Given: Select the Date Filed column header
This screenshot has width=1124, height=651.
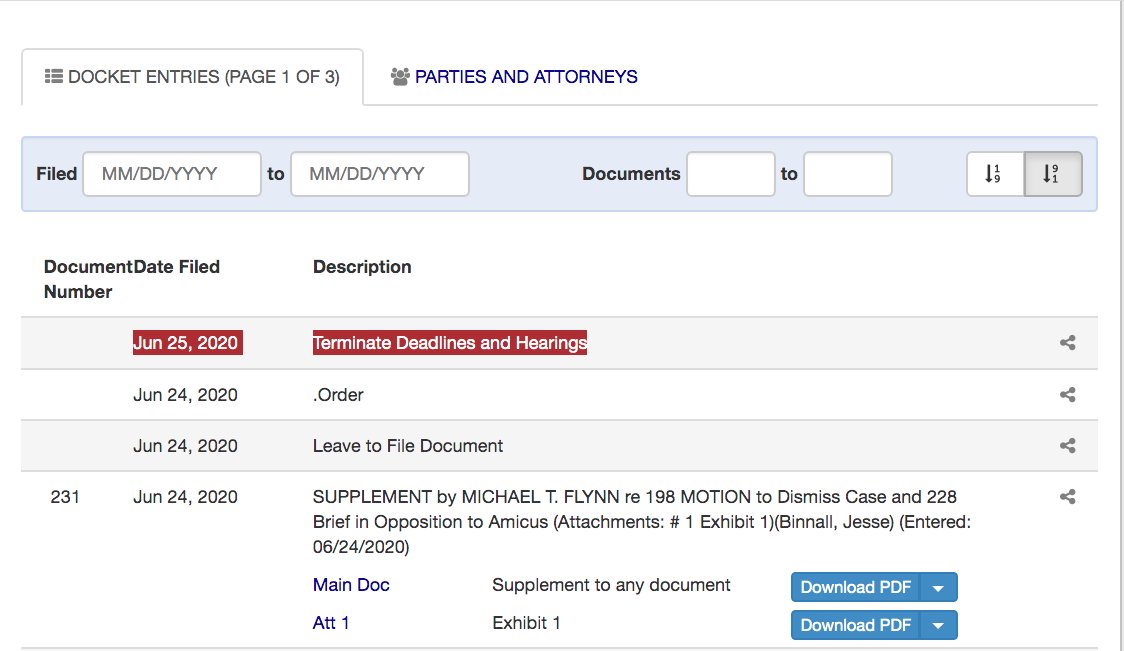Looking at the screenshot, I should pos(176,267).
